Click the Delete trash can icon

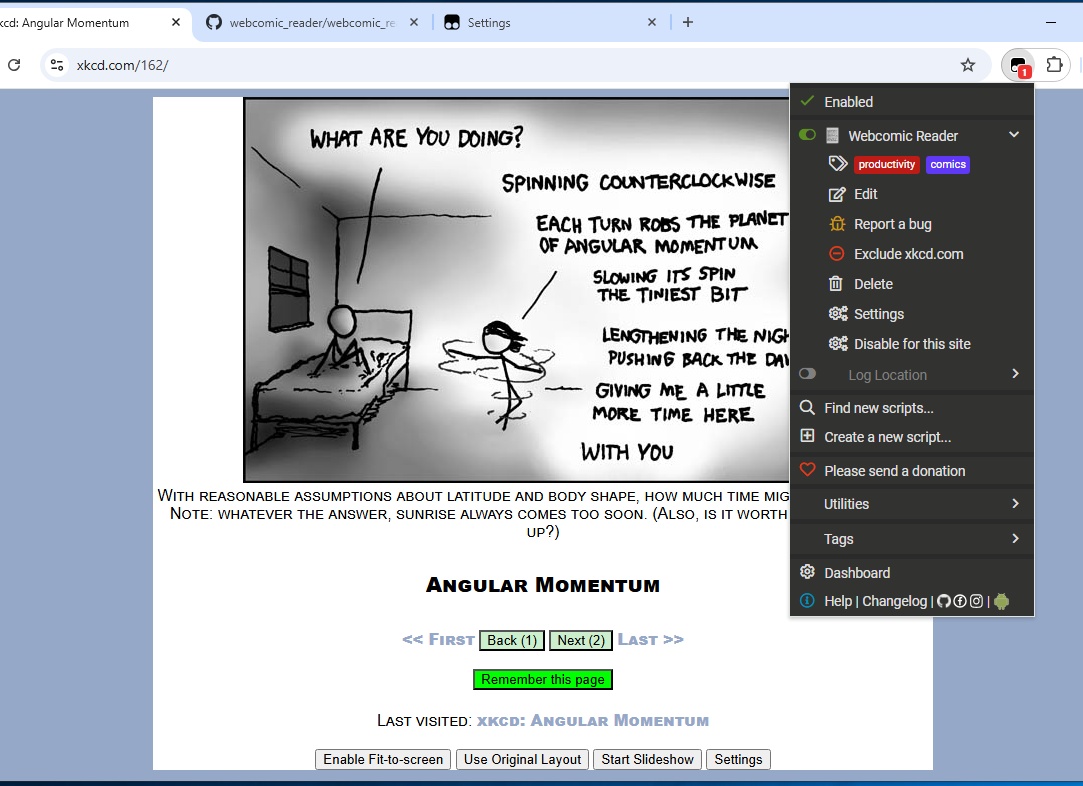click(836, 283)
